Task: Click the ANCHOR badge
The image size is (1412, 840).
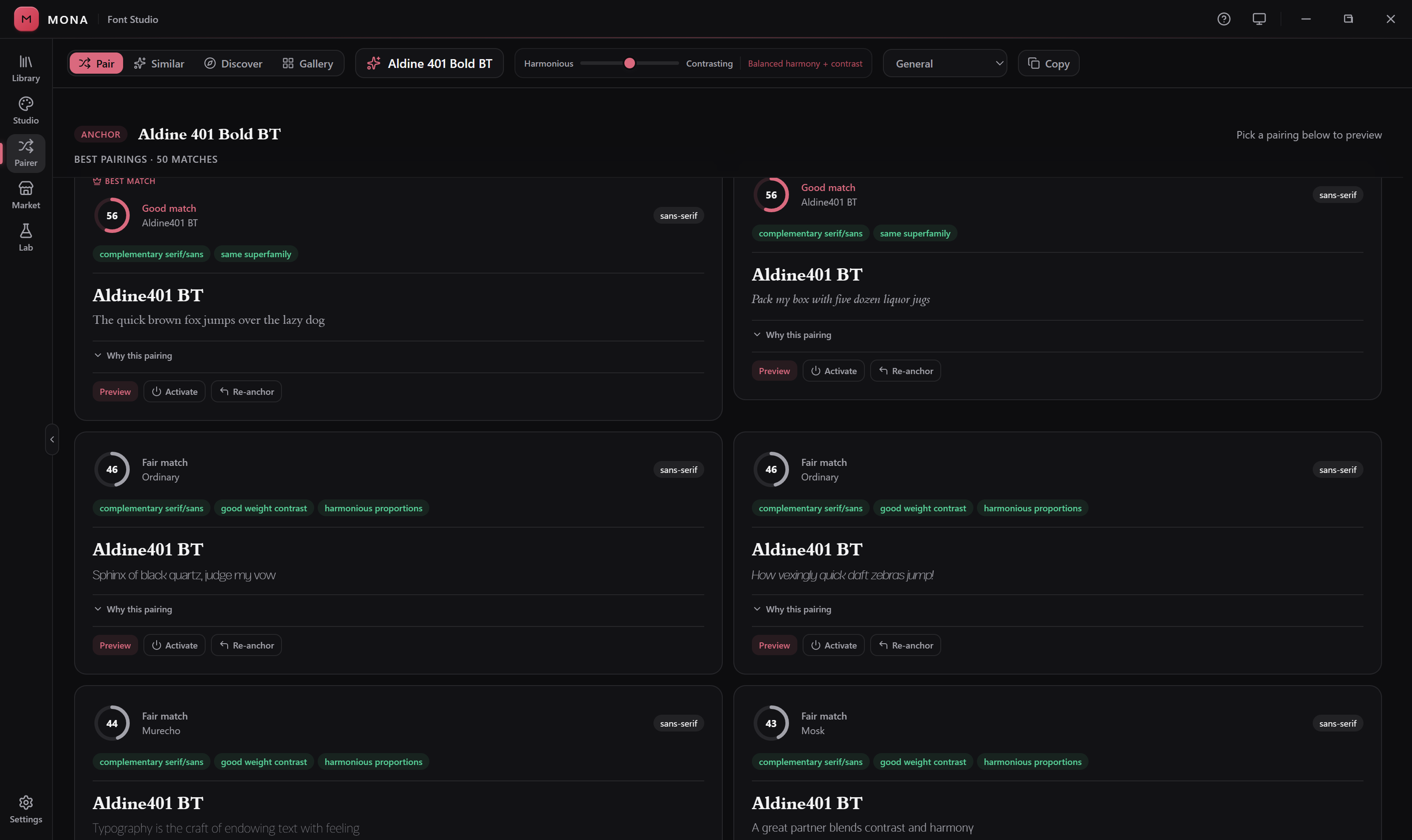Action: pyautogui.click(x=101, y=134)
